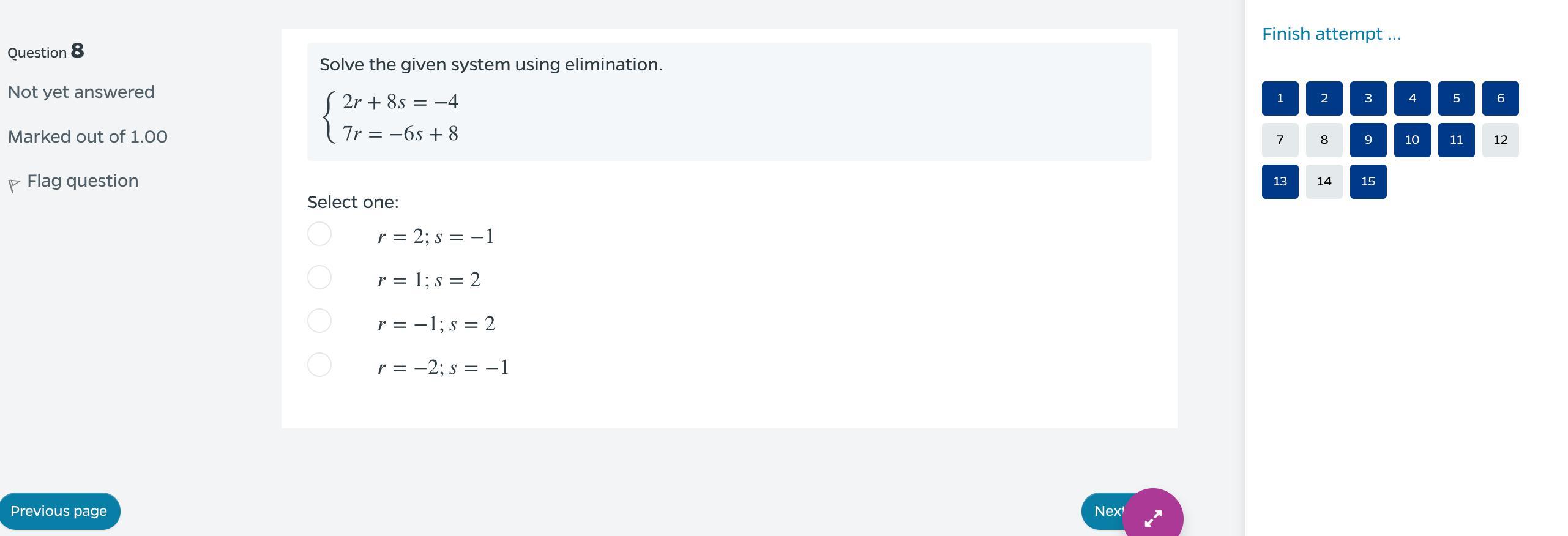1568x536 pixels.
Task: Jump to question 10
Action: click(1413, 140)
